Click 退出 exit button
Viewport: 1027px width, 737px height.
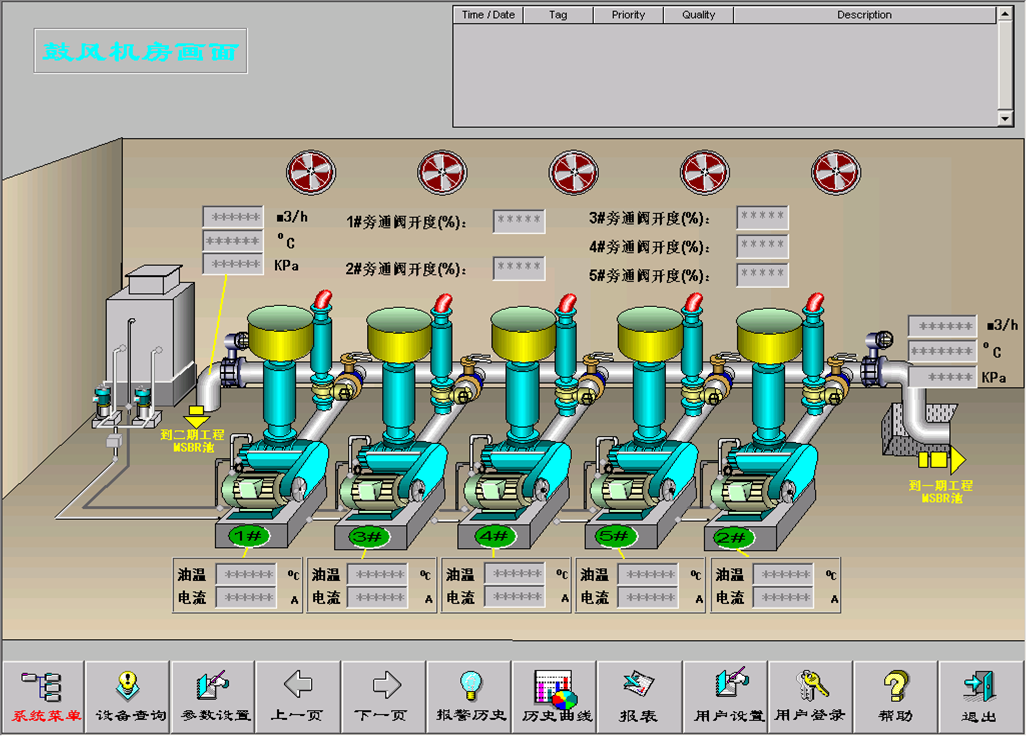click(x=980, y=697)
